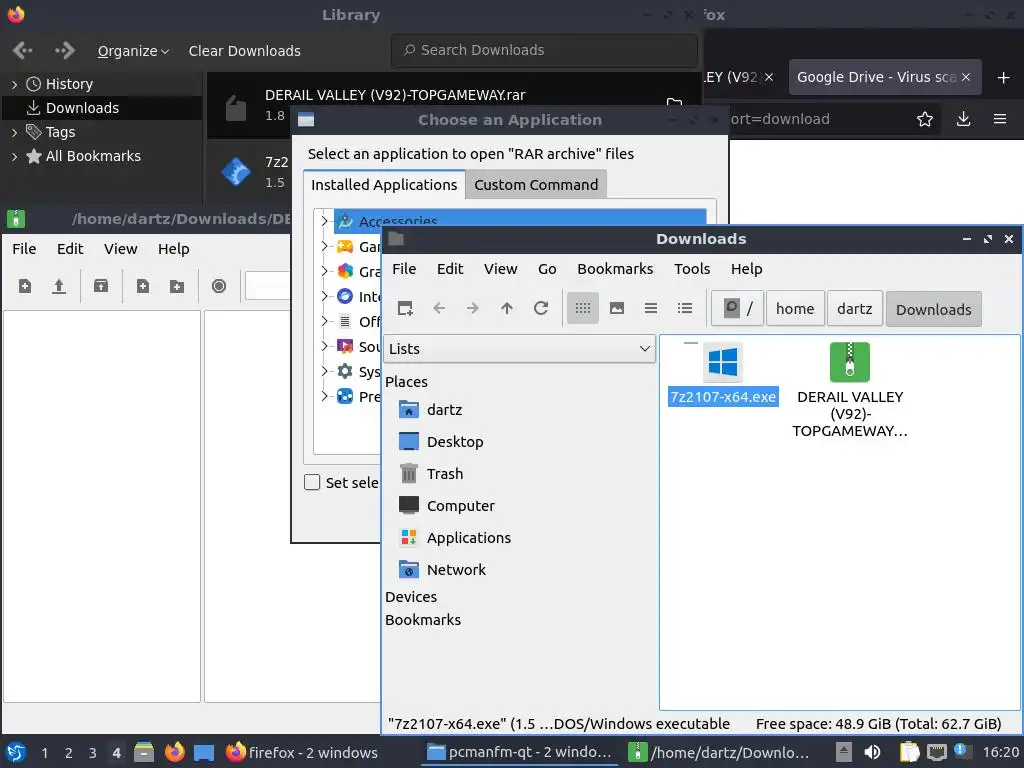Expand the Accessories category
This screenshot has height=768, width=1024.
tap(325, 221)
